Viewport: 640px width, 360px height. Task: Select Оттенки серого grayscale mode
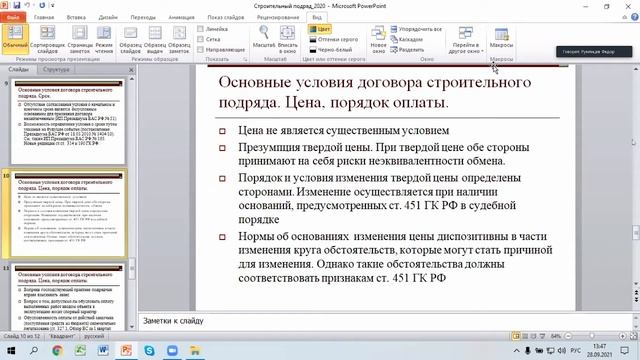333,40
